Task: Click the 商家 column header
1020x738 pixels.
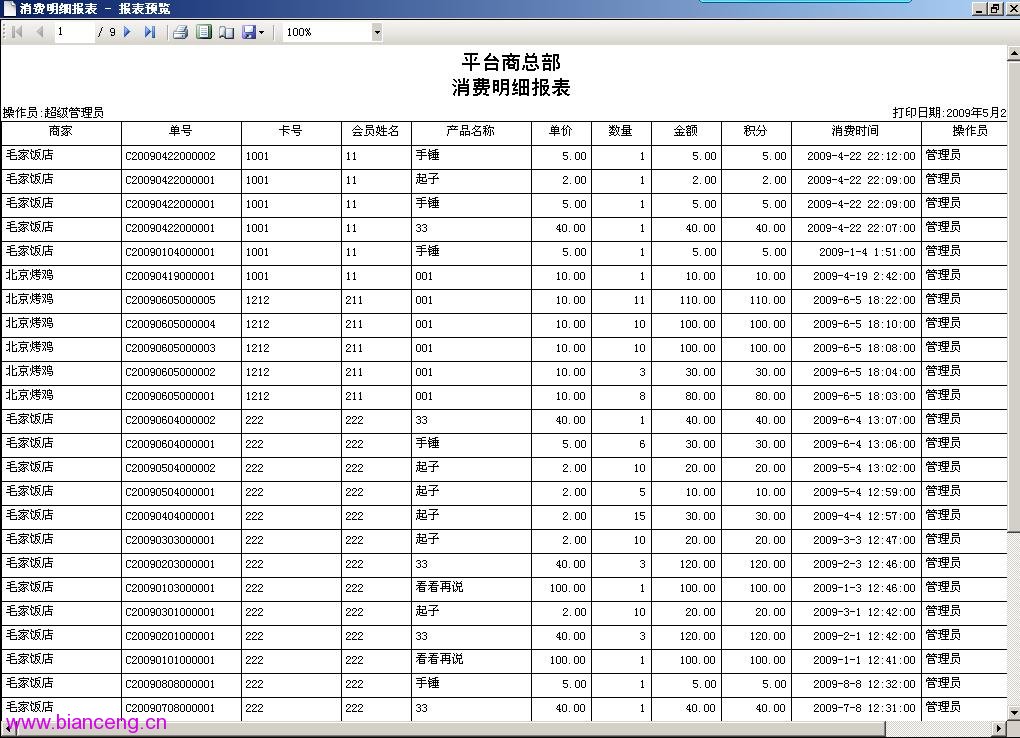Action: point(60,131)
